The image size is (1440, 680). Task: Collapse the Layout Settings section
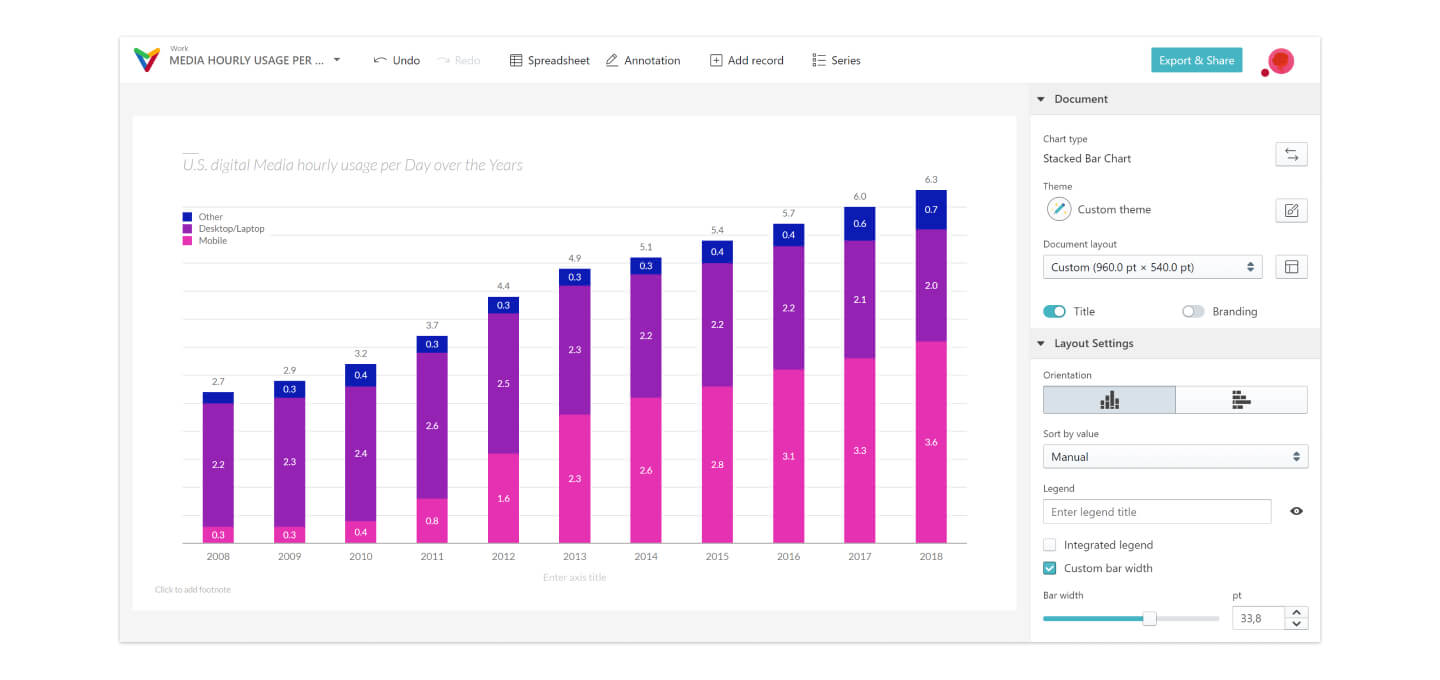(x=1041, y=343)
